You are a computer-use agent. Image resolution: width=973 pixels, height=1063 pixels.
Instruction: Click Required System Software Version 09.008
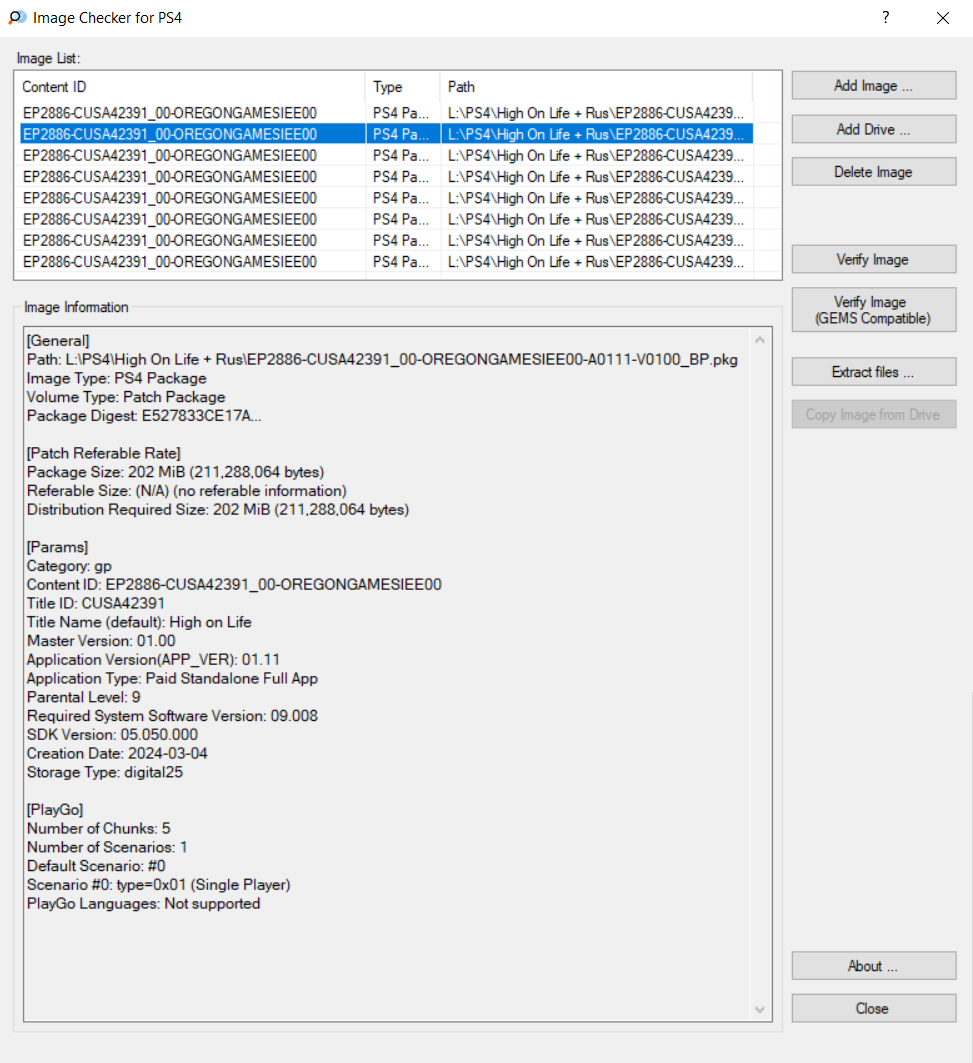(172, 716)
